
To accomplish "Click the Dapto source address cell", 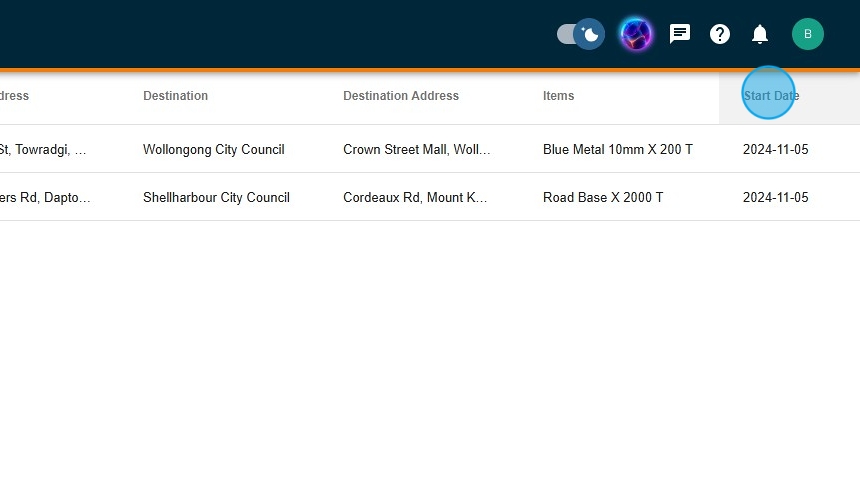I will (45, 198).
